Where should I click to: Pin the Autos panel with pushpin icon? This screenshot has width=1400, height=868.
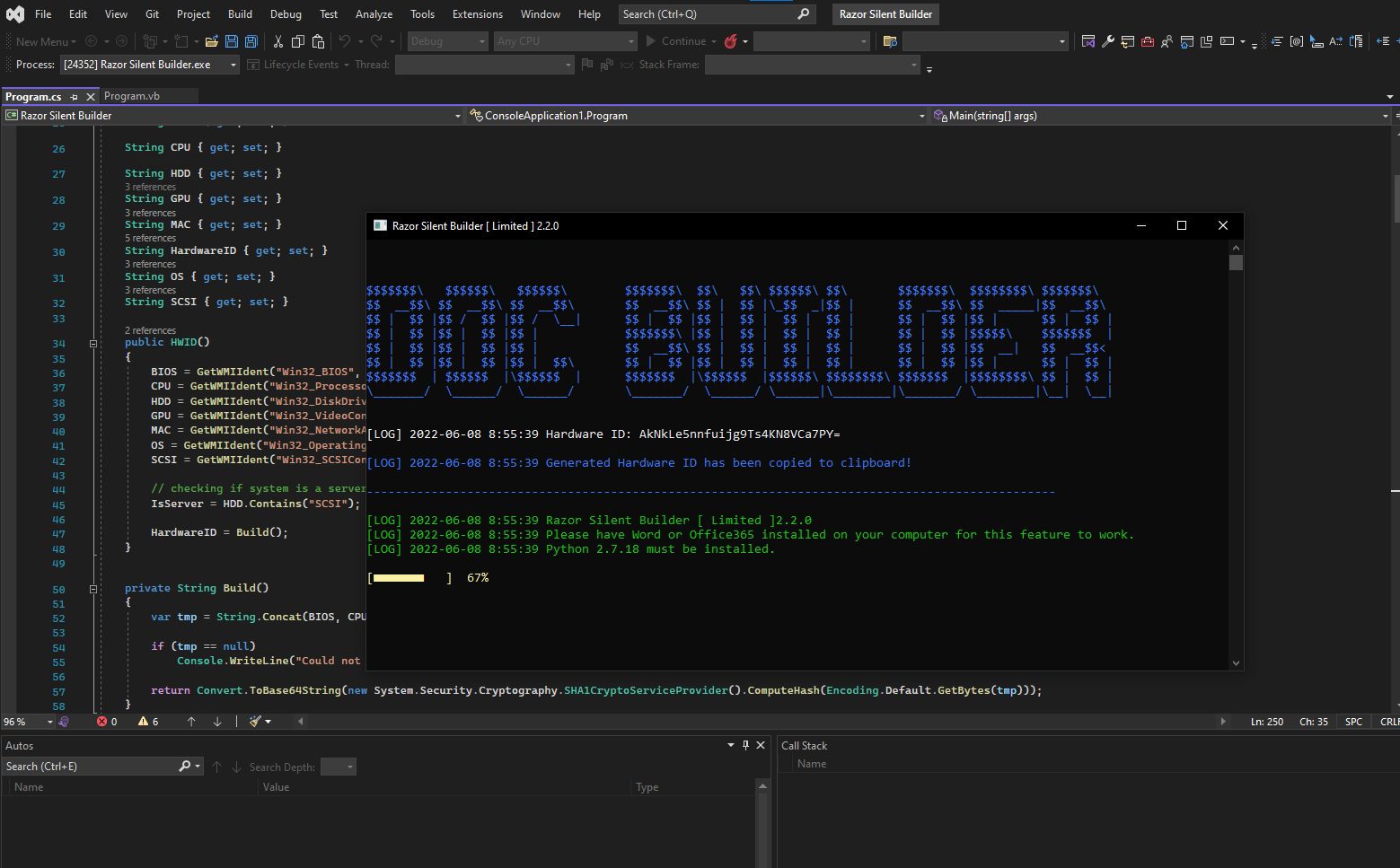(x=745, y=745)
